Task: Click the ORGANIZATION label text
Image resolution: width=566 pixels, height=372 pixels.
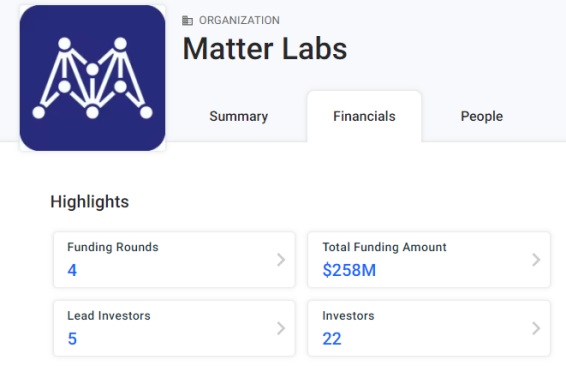Action: 239,20
